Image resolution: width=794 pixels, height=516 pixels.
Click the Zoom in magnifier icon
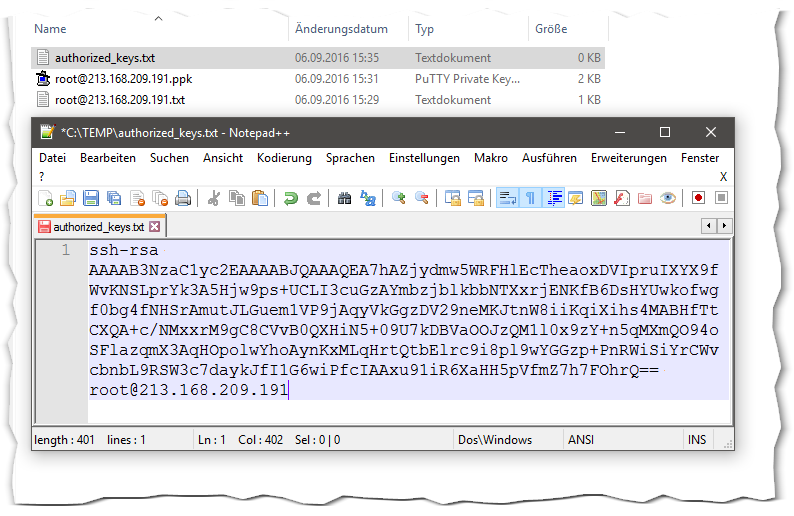click(398, 198)
